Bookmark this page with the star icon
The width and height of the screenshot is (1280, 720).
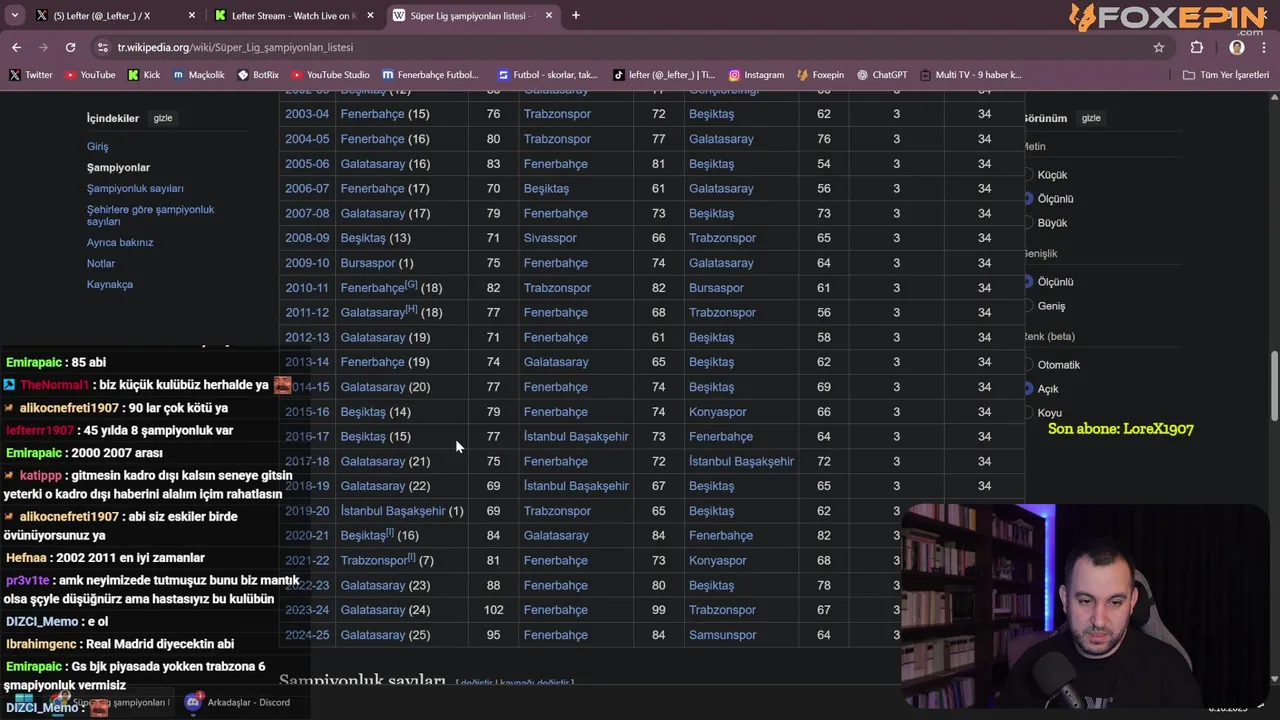[1159, 47]
